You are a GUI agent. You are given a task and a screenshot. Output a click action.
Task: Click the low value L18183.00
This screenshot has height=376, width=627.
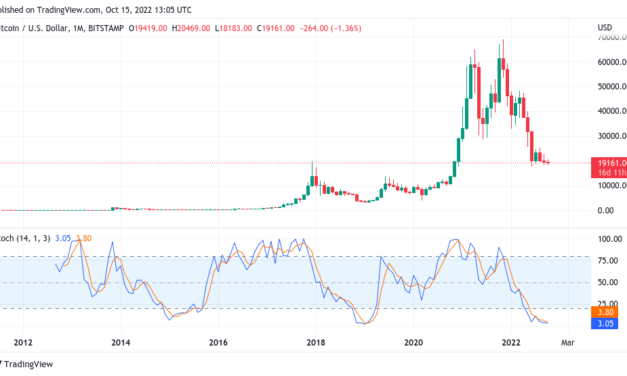[234, 28]
